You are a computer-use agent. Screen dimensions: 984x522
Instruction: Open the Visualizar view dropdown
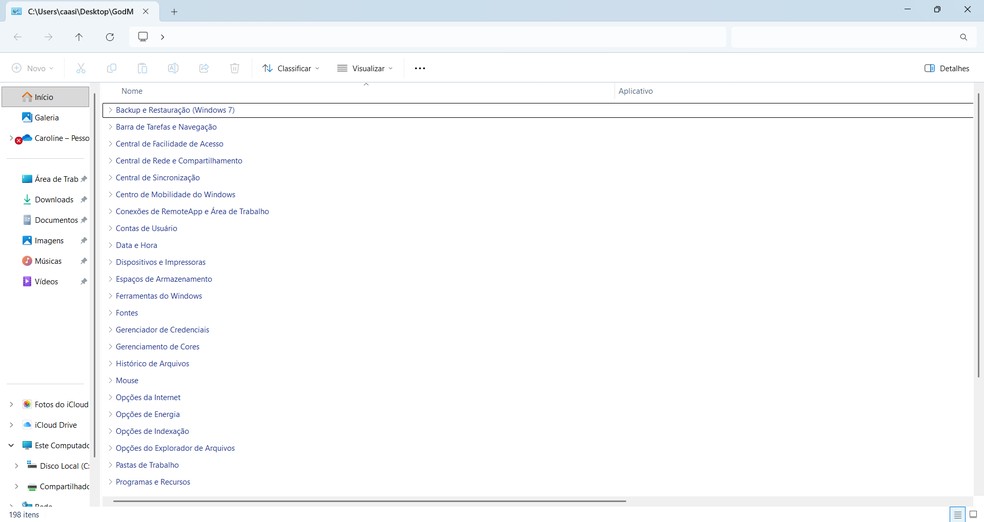point(365,68)
